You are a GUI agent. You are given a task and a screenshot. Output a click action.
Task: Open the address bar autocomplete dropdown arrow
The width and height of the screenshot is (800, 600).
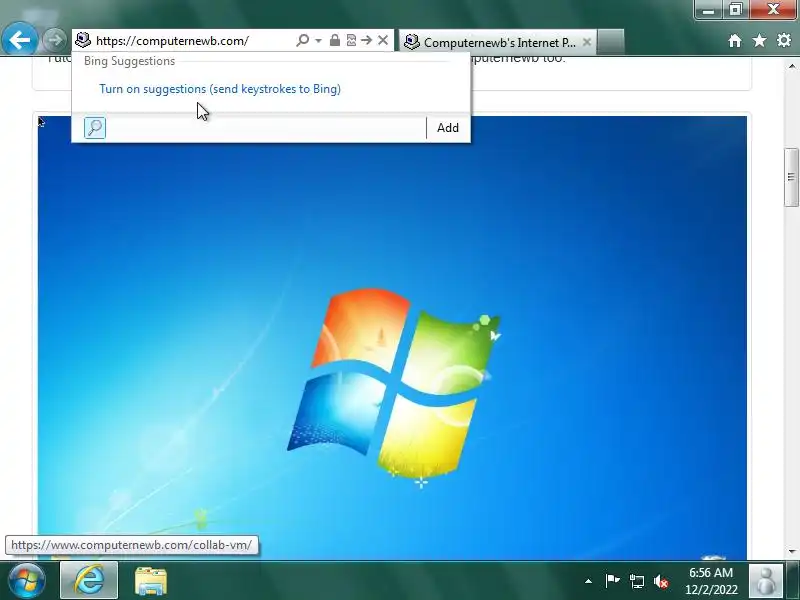point(318,40)
